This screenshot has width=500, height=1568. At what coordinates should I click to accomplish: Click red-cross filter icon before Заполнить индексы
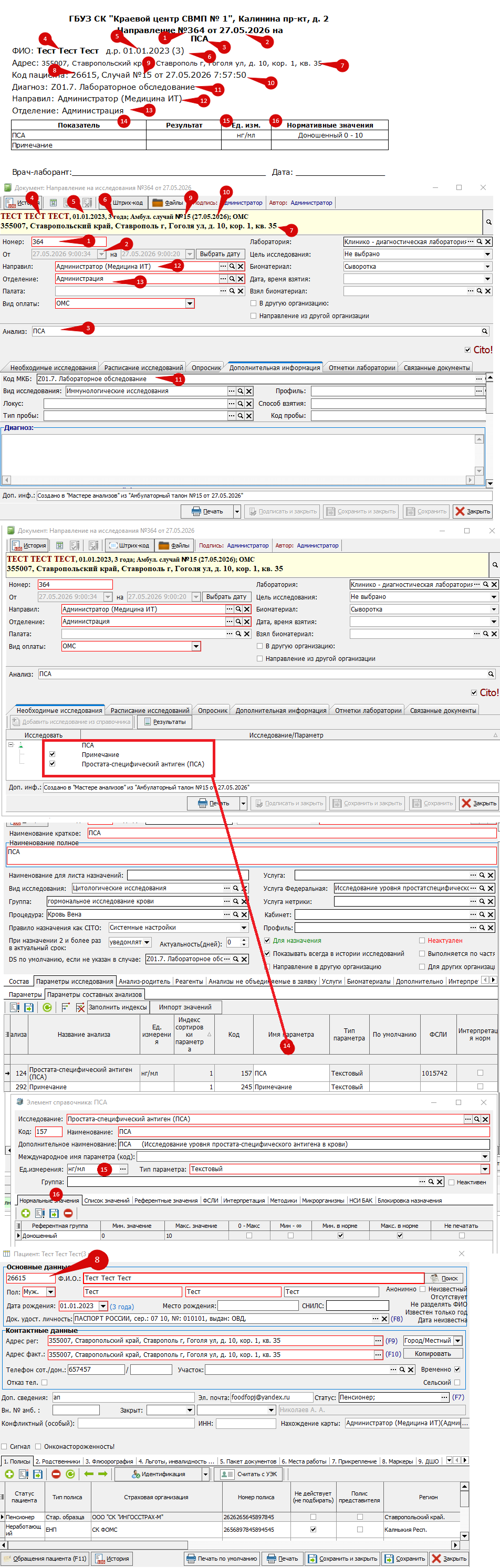(80, 1007)
